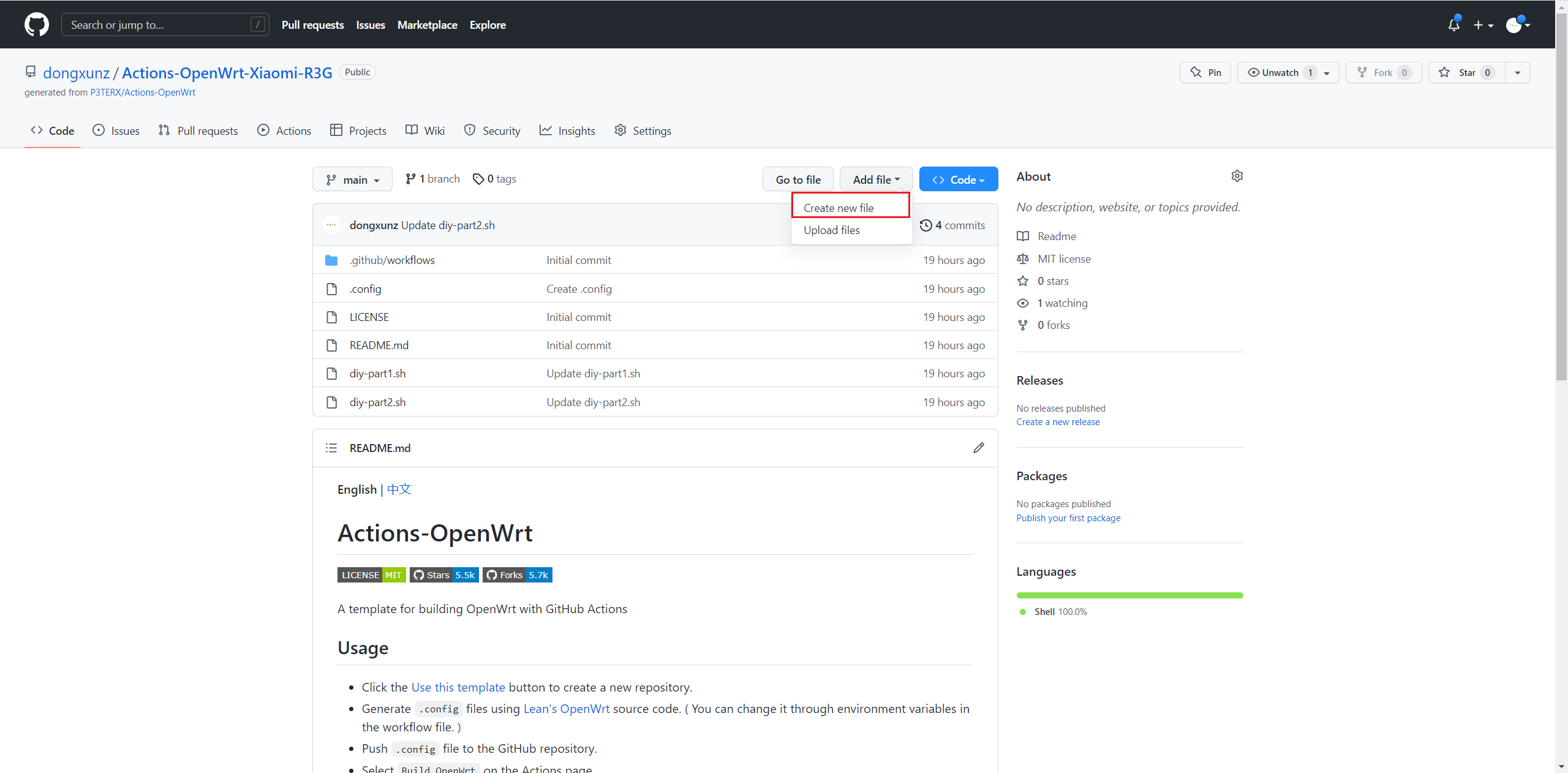1568x773 pixels.
Task: Click the Forks 5.7k badge
Action: coord(517,575)
